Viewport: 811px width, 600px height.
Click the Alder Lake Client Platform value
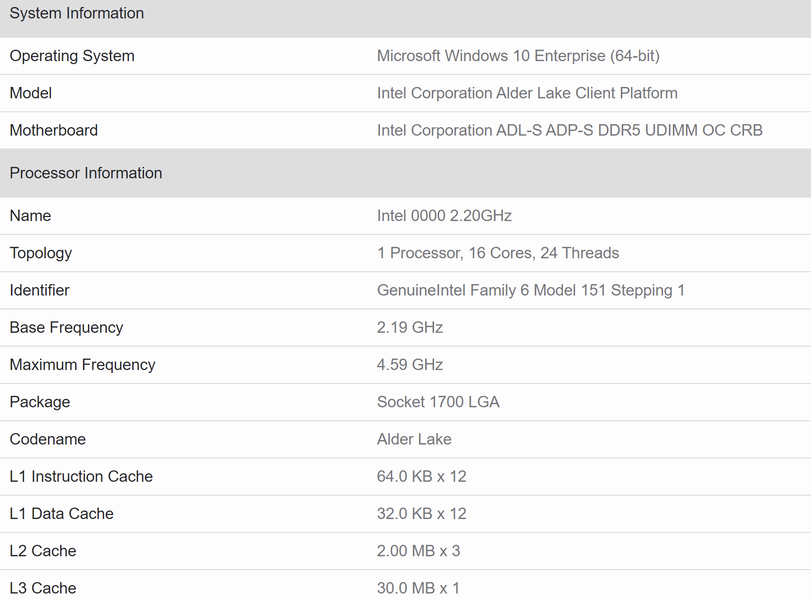point(527,93)
